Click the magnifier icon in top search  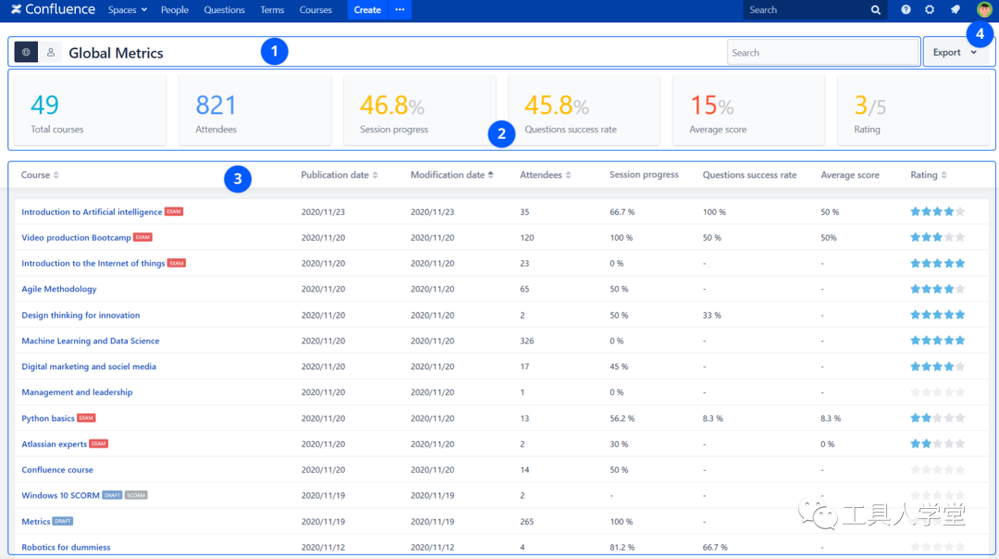point(876,10)
